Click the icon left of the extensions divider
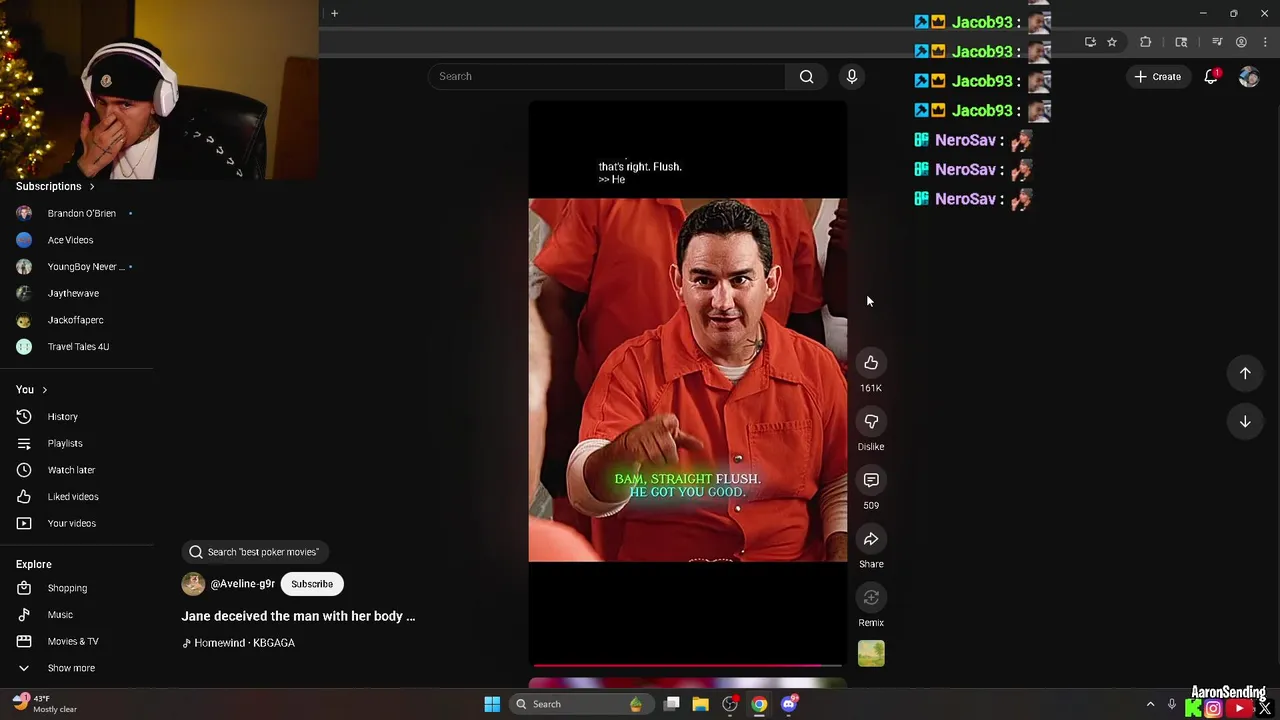1280x720 pixels. coord(1181,42)
